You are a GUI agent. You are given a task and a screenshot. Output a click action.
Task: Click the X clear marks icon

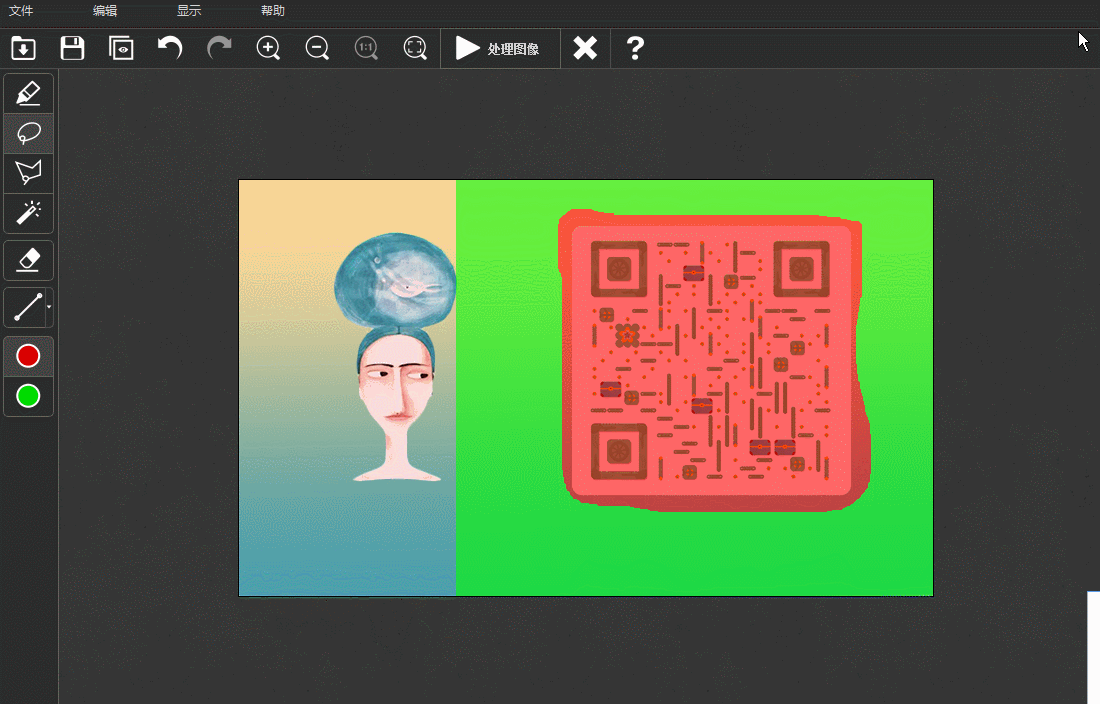(585, 48)
